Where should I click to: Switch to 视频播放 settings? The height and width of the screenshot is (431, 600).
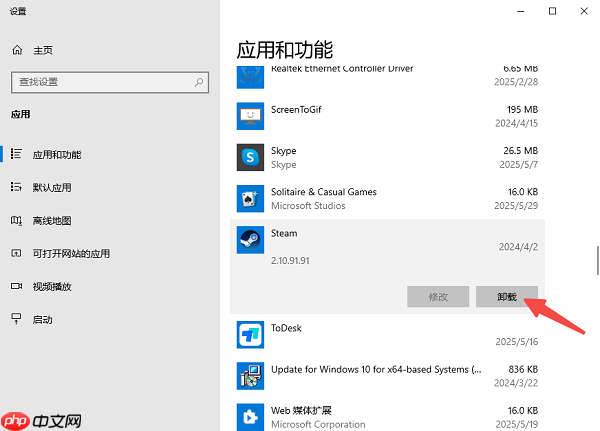[x=52, y=287]
